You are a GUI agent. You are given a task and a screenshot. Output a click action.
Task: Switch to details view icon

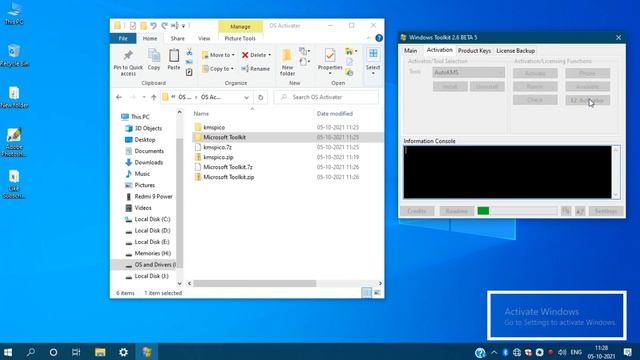(367, 293)
